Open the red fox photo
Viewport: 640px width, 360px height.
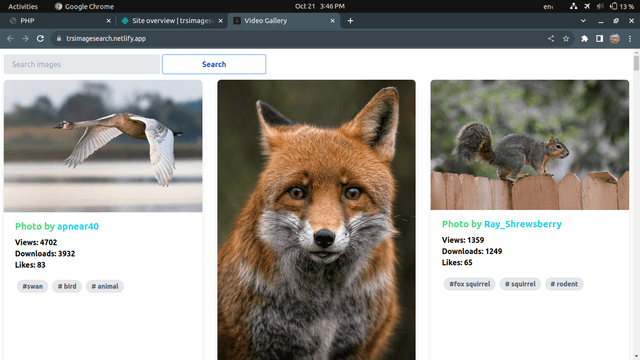[316, 220]
